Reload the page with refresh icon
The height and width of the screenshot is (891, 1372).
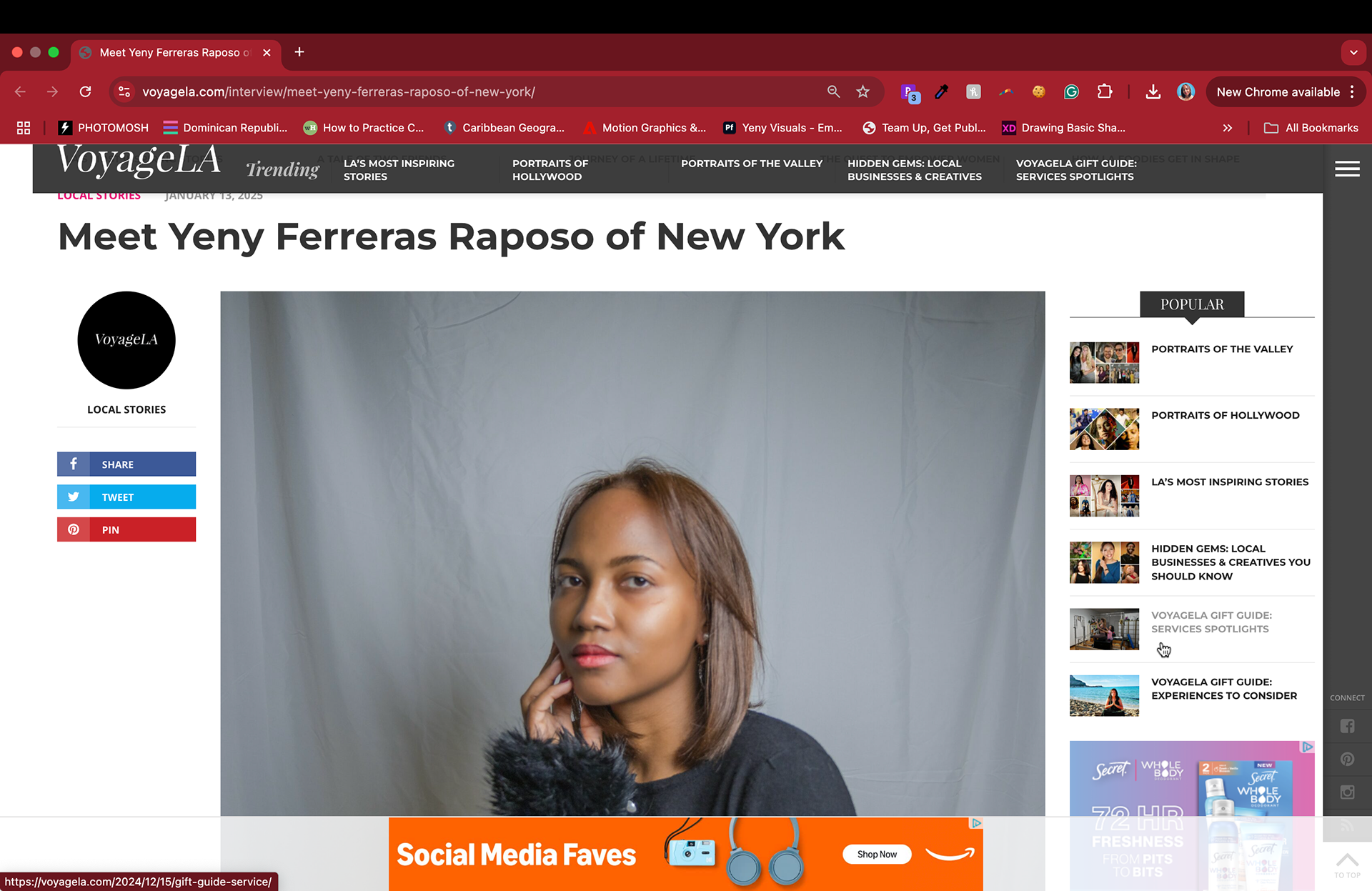[85, 91]
